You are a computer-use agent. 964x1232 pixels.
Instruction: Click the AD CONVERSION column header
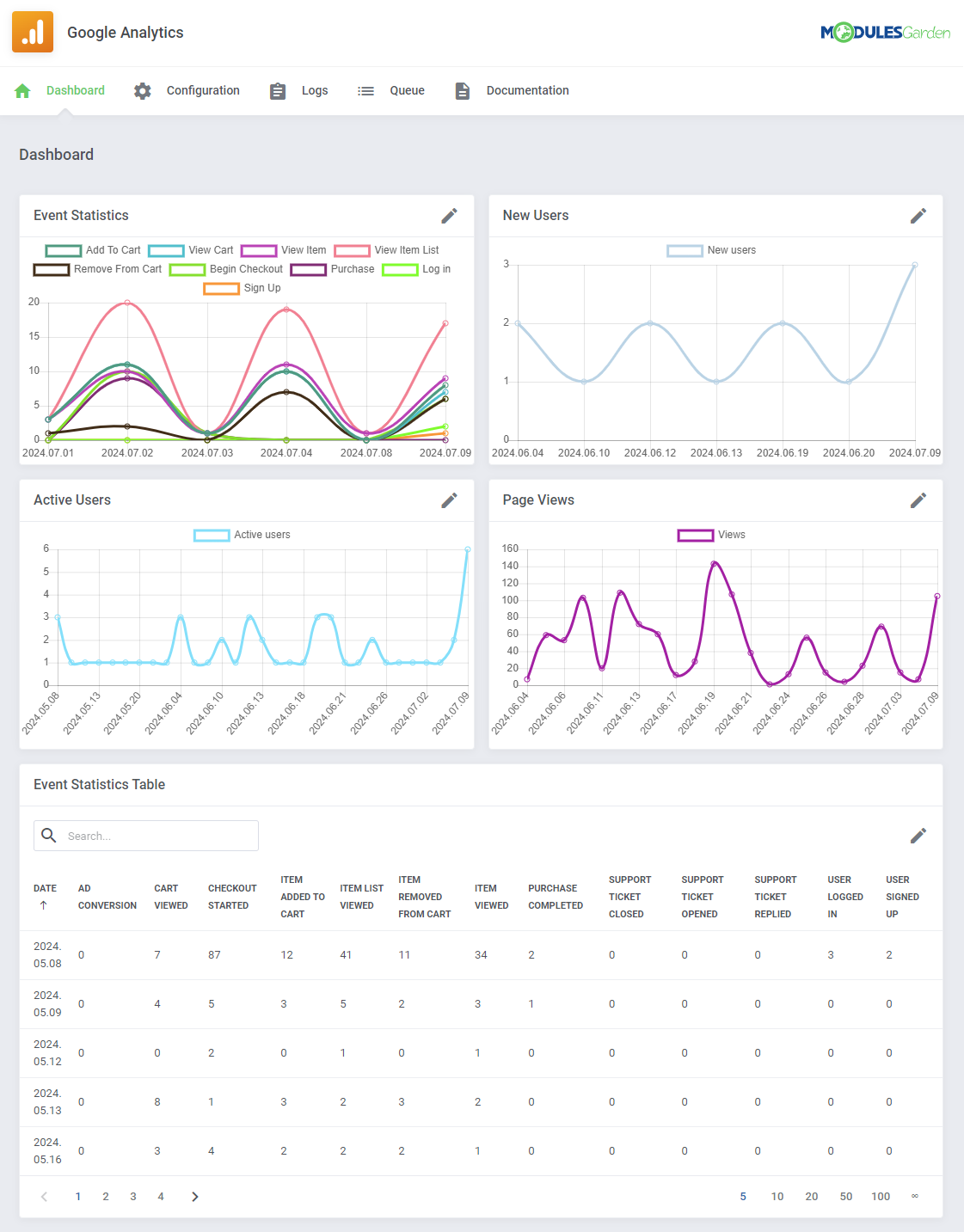107,897
